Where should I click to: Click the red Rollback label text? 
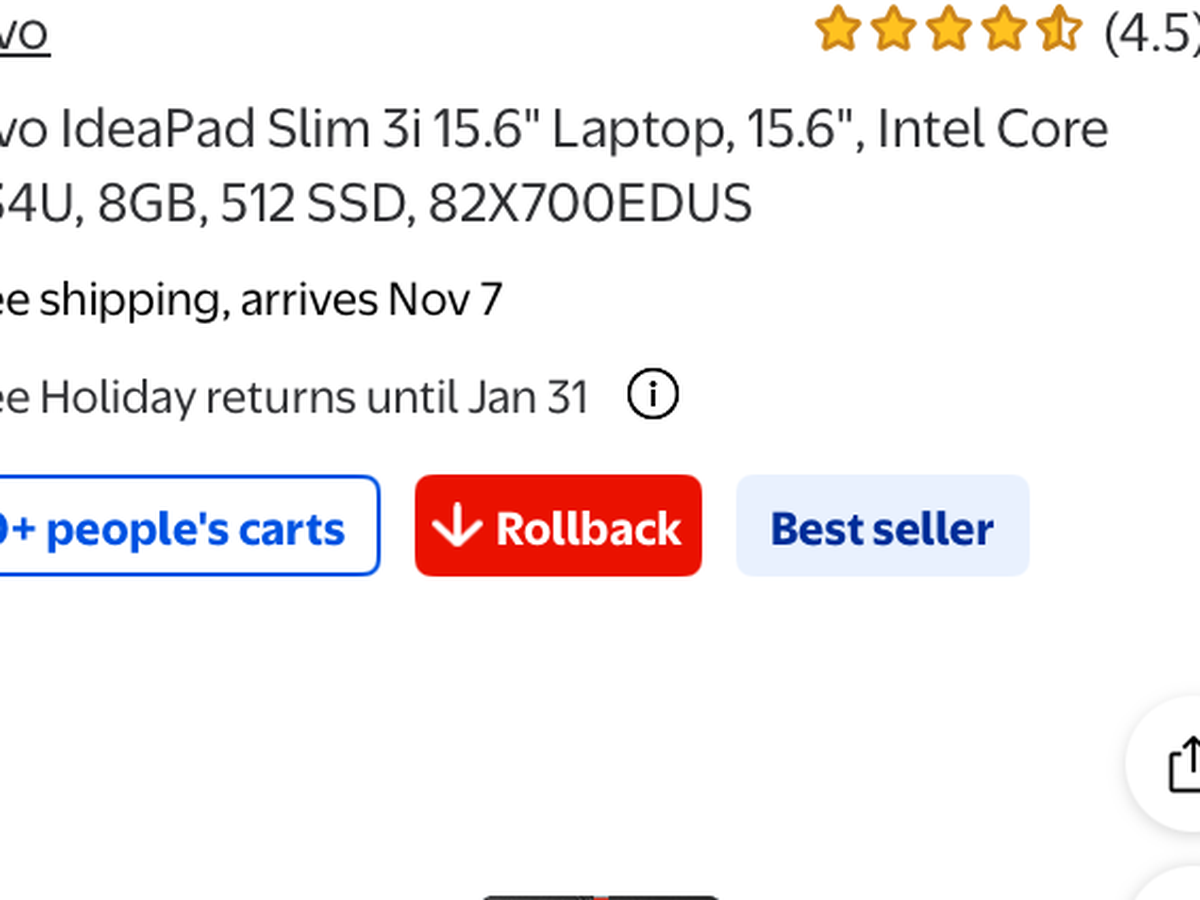click(x=588, y=527)
